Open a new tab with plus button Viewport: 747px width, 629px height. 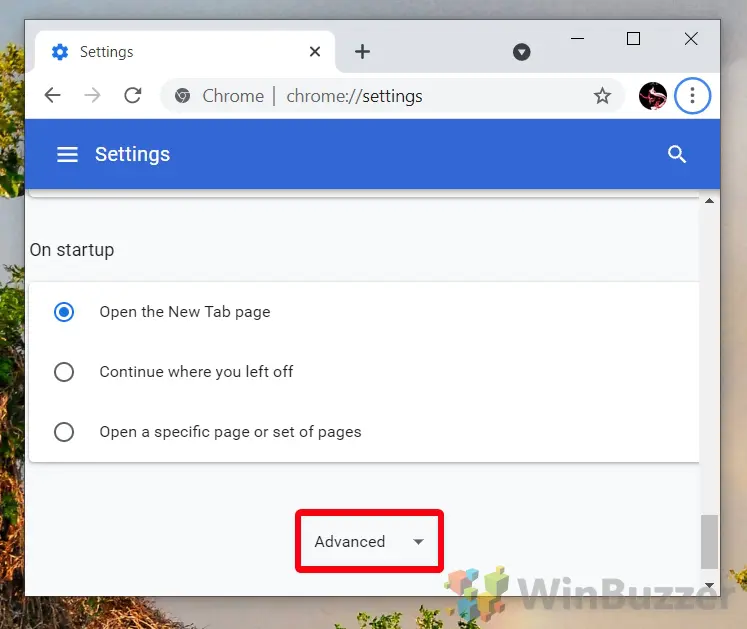pos(362,52)
